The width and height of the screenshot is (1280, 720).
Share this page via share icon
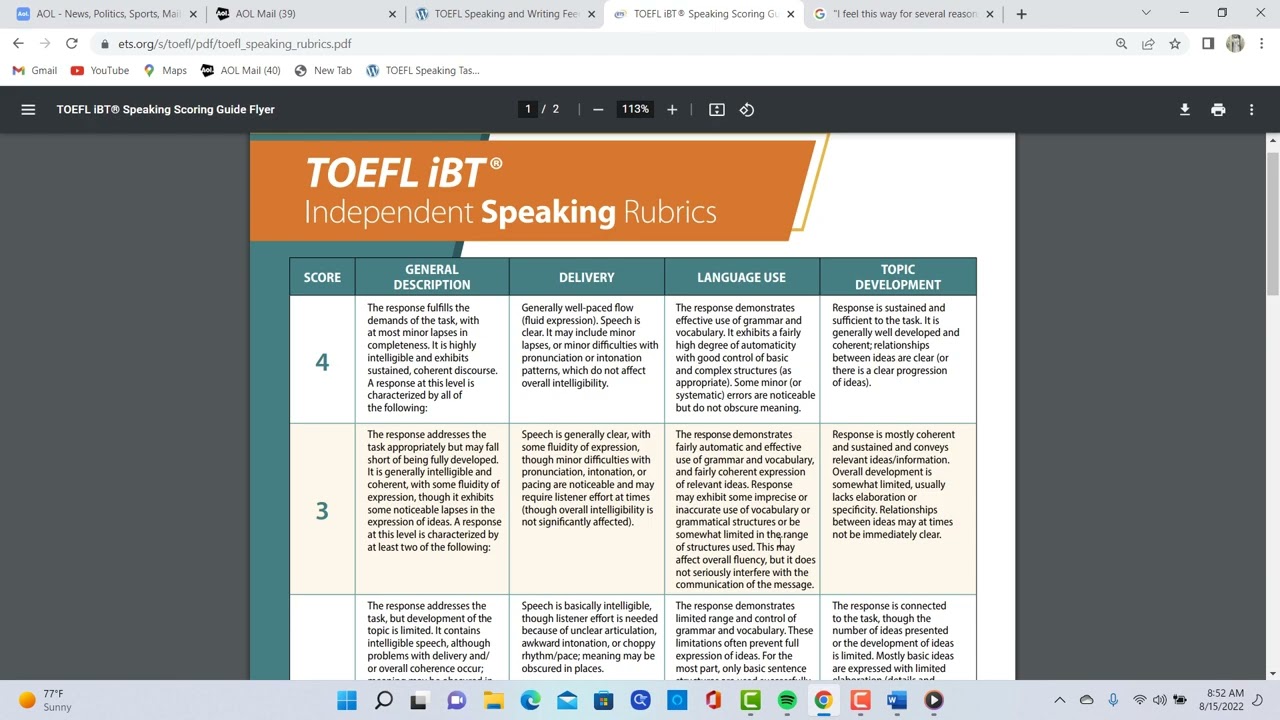click(1148, 44)
